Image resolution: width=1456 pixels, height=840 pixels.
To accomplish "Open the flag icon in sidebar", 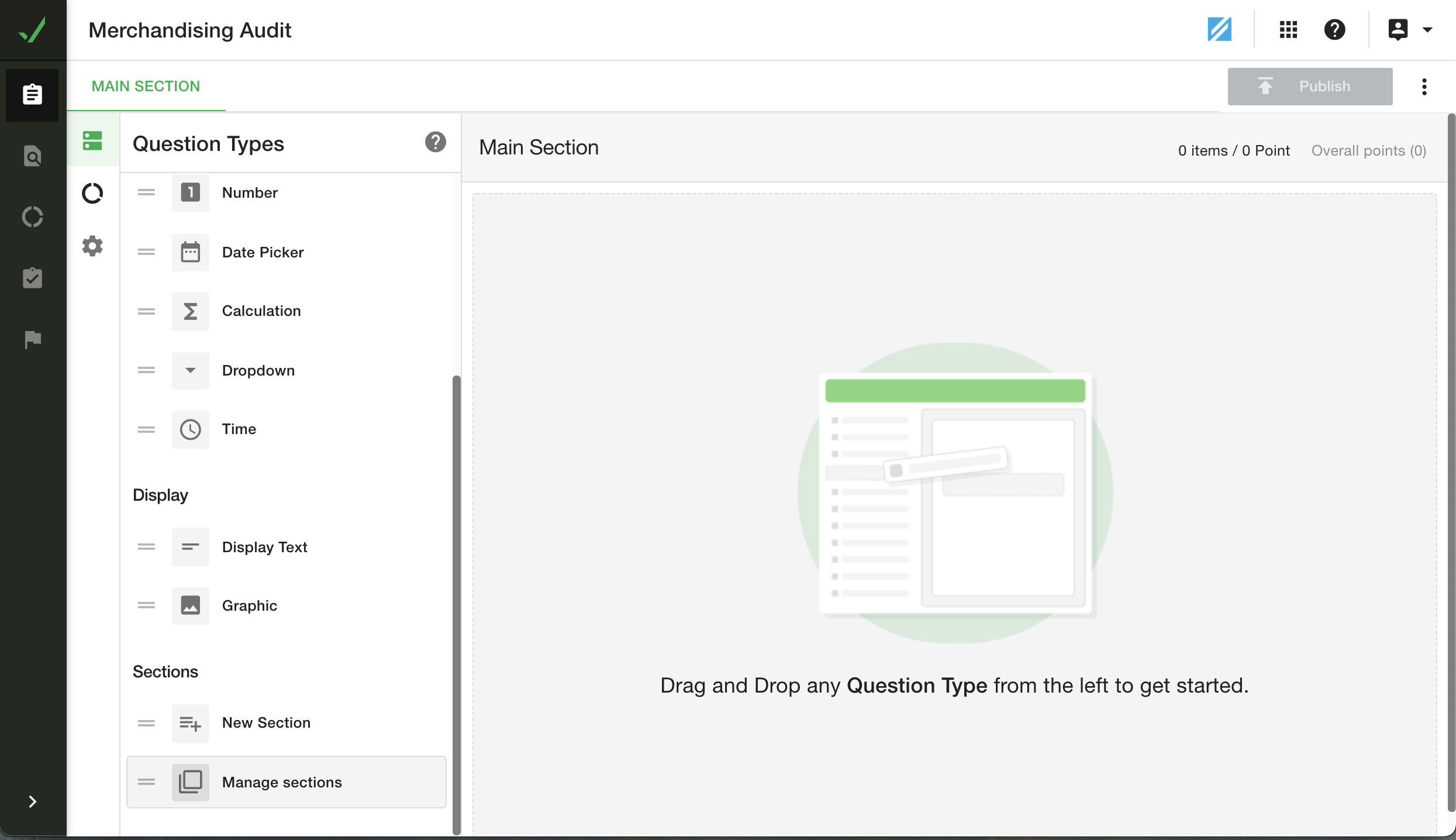I will pos(33,339).
